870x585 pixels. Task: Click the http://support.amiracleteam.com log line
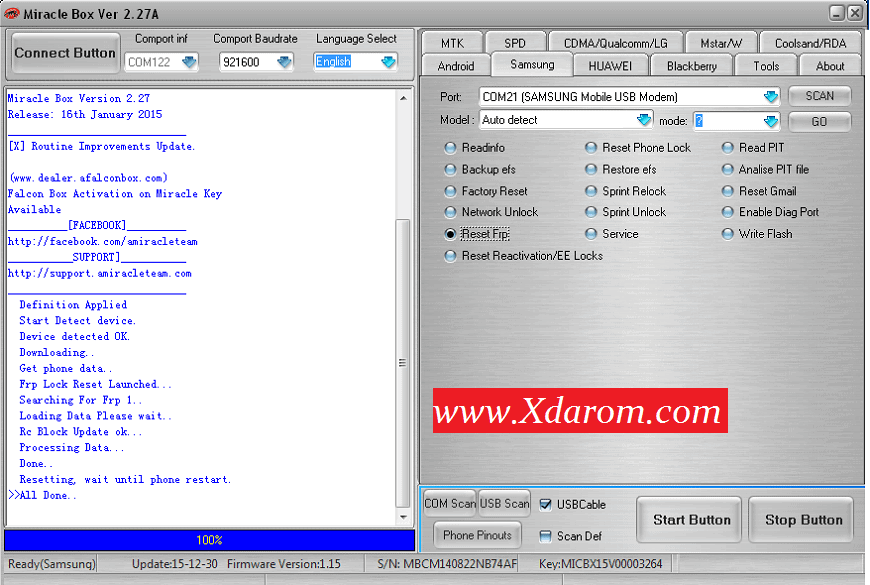coord(99,273)
